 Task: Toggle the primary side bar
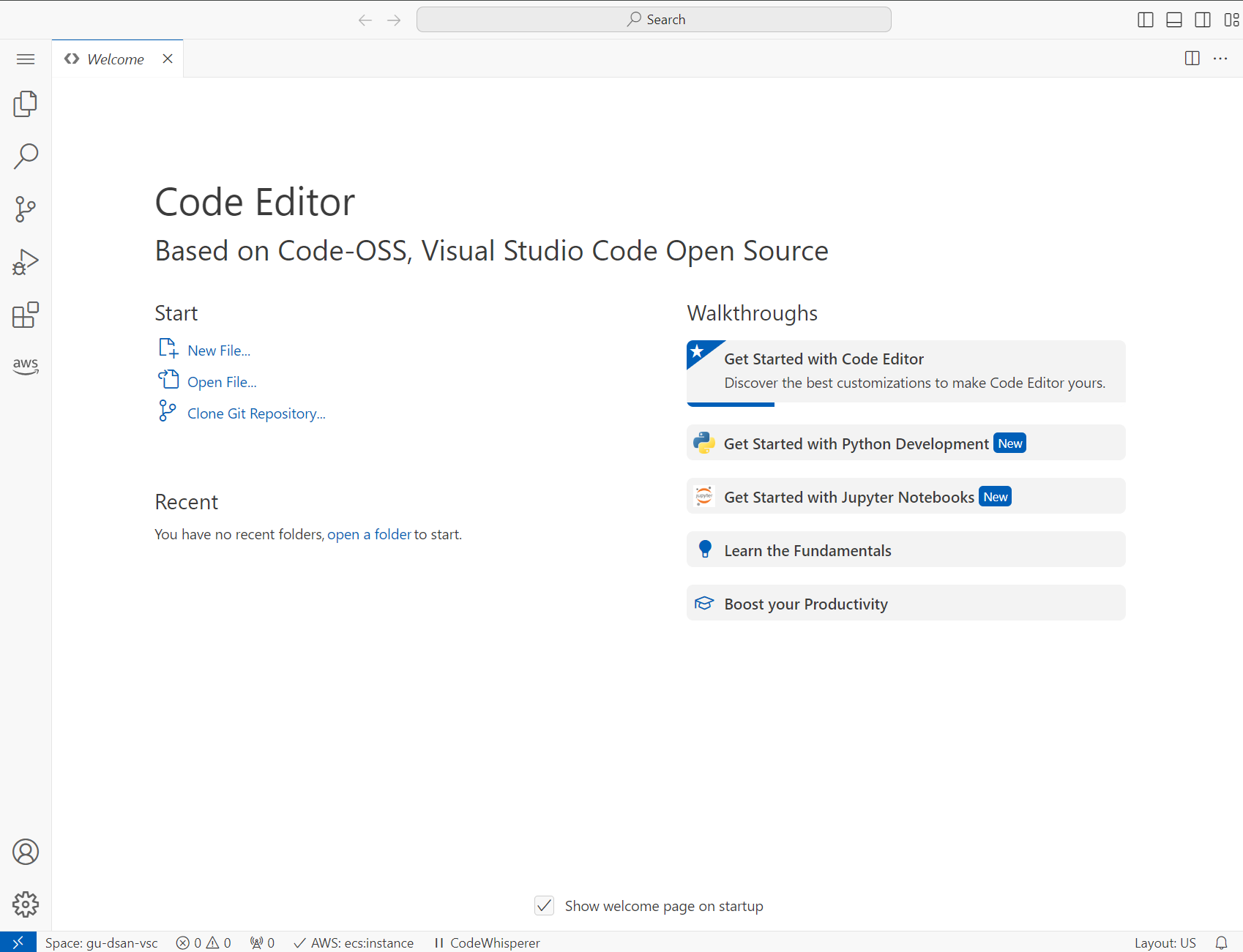[x=1146, y=20]
